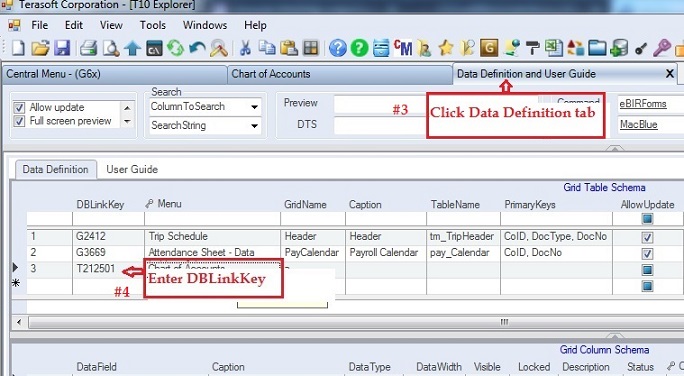Paste with the clipboard icon
Viewport: 684px width, 376px height.
288,48
